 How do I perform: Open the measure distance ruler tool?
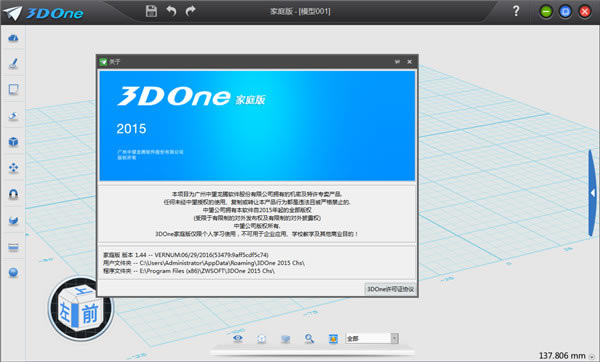pyautogui.click(x=13, y=247)
